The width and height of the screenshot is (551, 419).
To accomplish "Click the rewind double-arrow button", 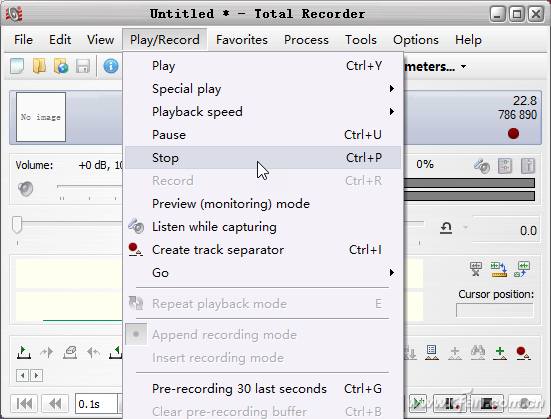I will pos(55,403).
